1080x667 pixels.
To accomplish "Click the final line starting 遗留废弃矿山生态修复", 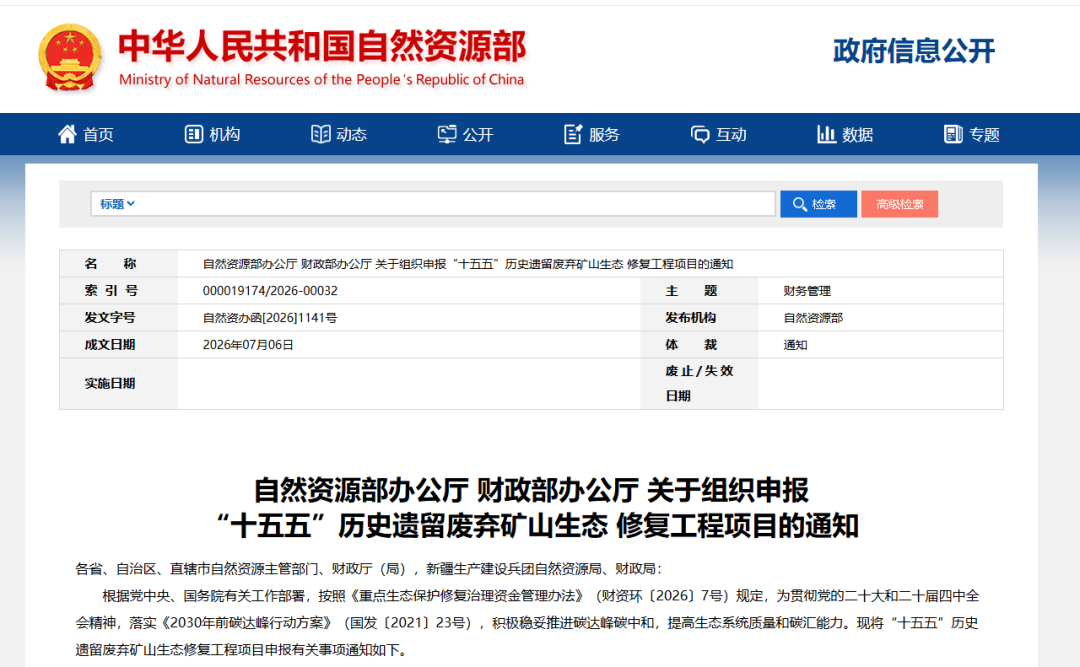I will (241, 650).
